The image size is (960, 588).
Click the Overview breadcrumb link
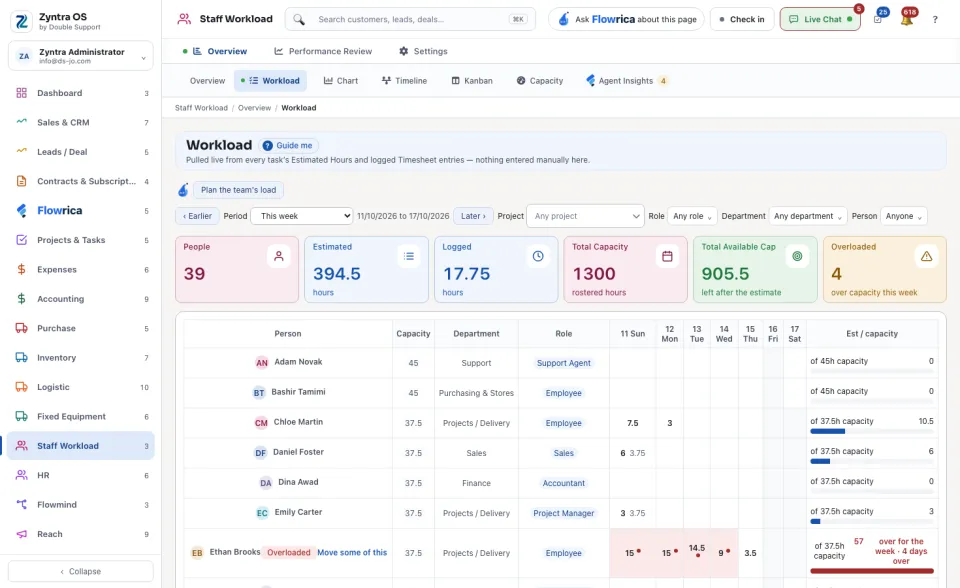[x=254, y=108]
